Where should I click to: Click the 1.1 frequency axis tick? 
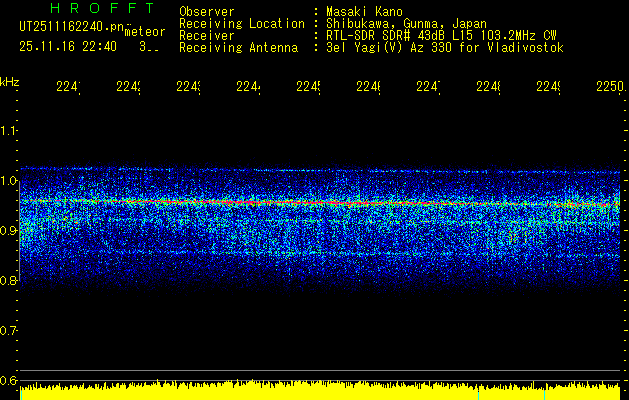pos(9,130)
